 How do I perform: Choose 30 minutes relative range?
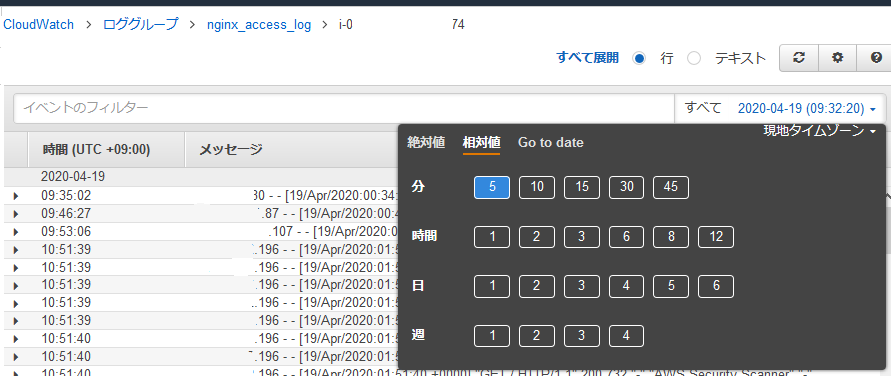(x=627, y=187)
